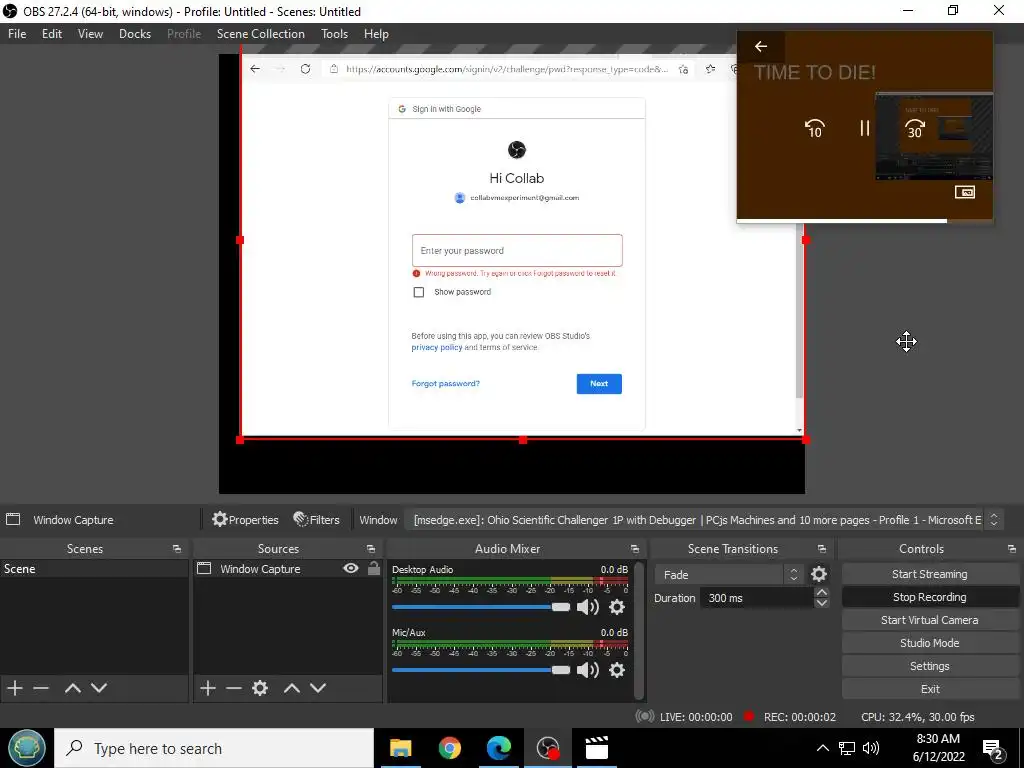Move scene down

[x=99, y=688]
